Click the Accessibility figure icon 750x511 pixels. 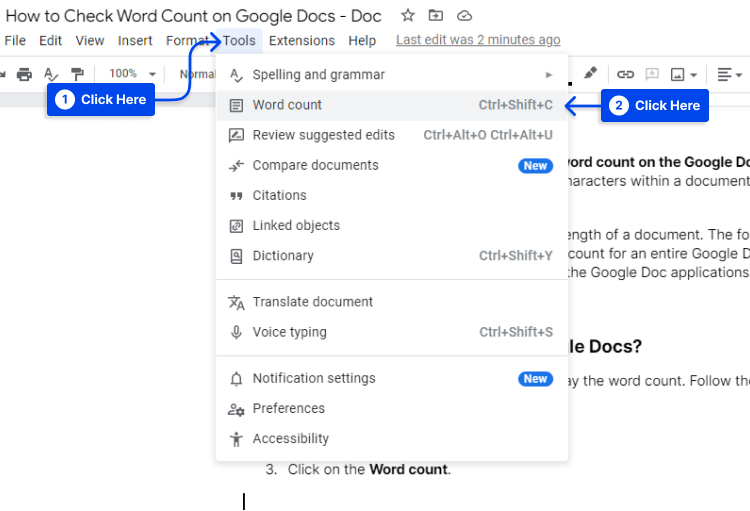tap(236, 439)
